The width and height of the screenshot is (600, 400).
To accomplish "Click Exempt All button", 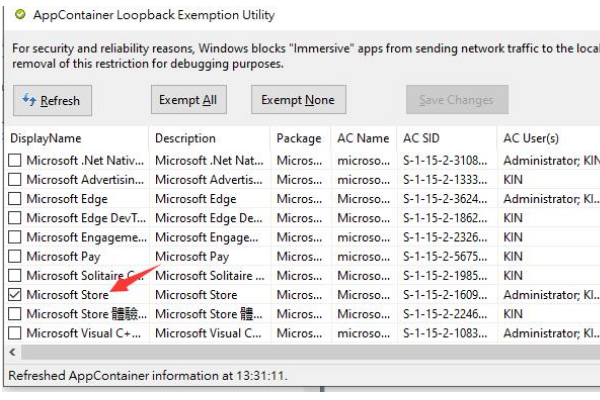I will [x=189, y=100].
